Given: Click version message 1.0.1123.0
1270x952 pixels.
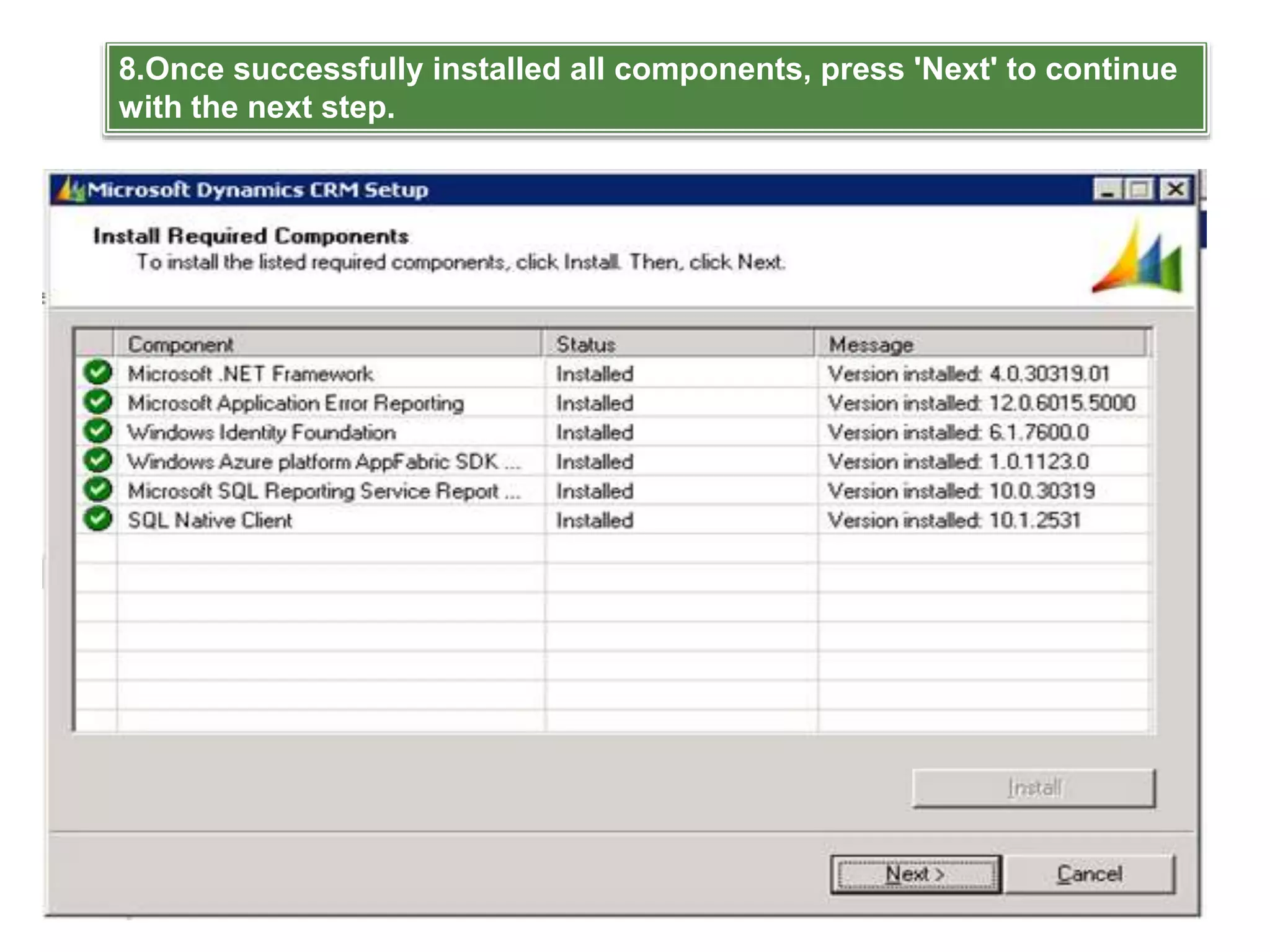Looking at the screenshot, I should [x=959, y=462].
